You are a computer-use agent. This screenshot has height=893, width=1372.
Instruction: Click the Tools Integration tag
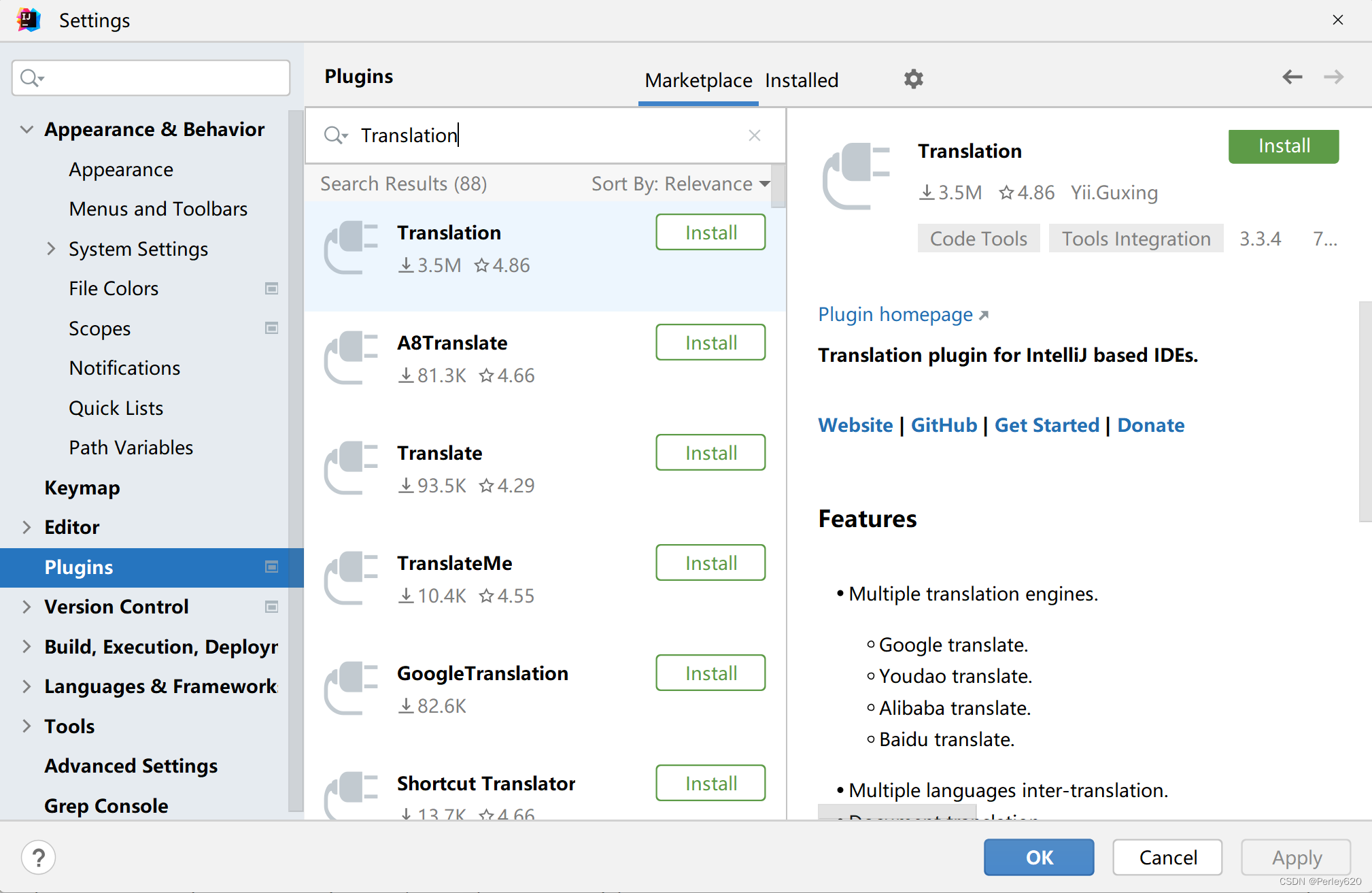(x=1136, y=239)
